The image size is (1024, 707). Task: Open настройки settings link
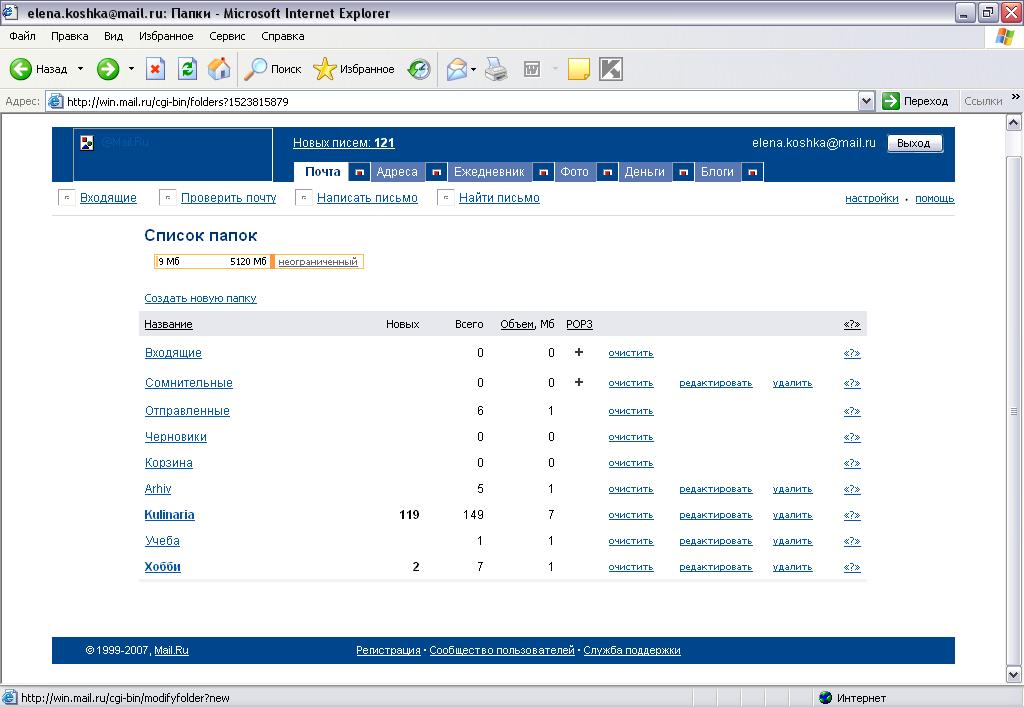872,198
